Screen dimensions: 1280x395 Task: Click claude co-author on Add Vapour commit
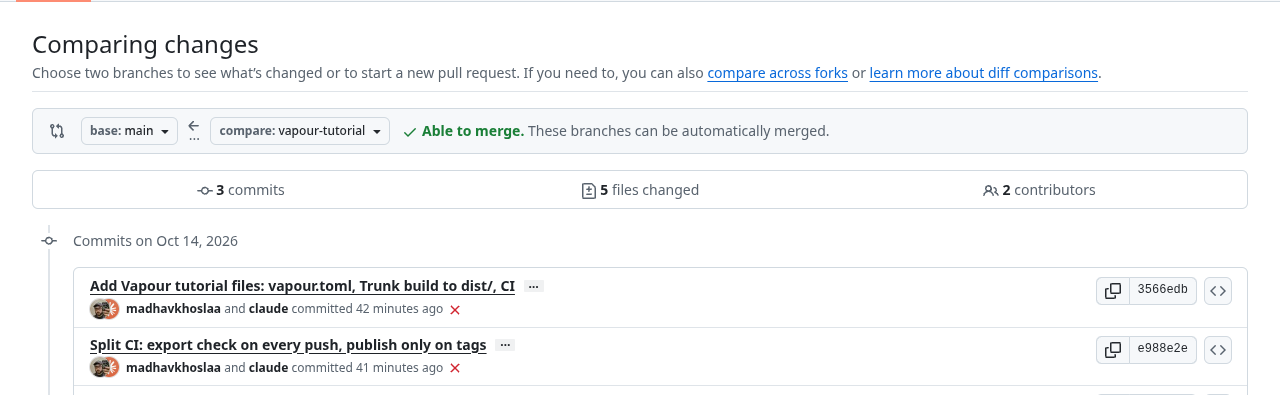268,309
